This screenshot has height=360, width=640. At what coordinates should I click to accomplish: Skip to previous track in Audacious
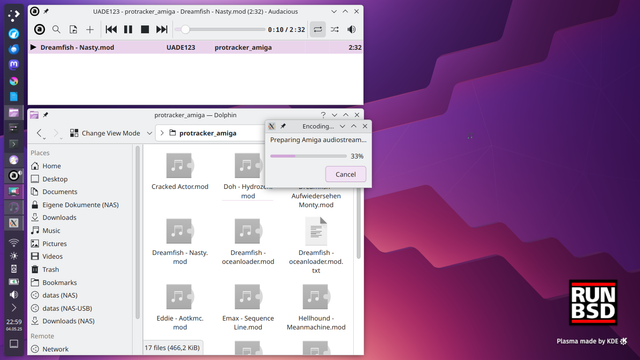click(x=111, y=29)
